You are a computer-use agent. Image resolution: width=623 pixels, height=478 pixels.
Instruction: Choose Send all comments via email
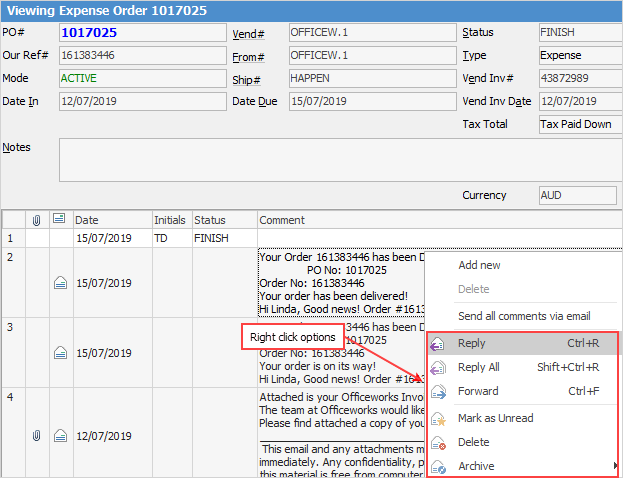click(x=524, y=316)
